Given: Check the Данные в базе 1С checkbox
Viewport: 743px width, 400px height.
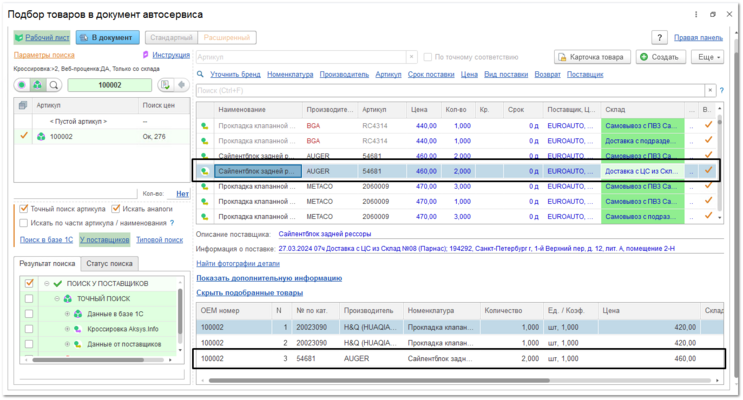Looking at the screenshot, I should coord(29,314).
